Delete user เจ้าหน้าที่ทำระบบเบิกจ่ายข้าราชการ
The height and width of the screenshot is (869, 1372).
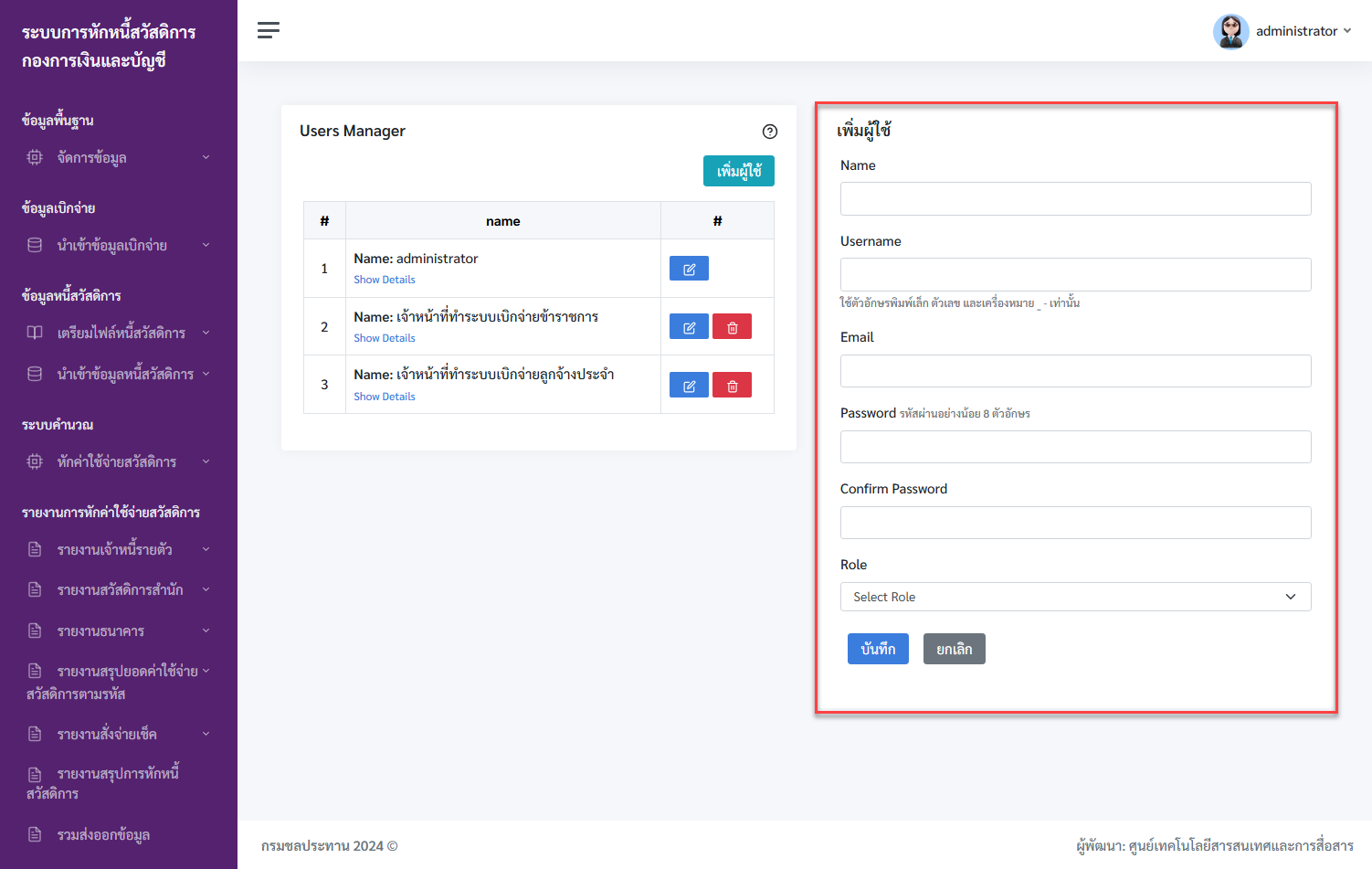(x=732, y=327)
